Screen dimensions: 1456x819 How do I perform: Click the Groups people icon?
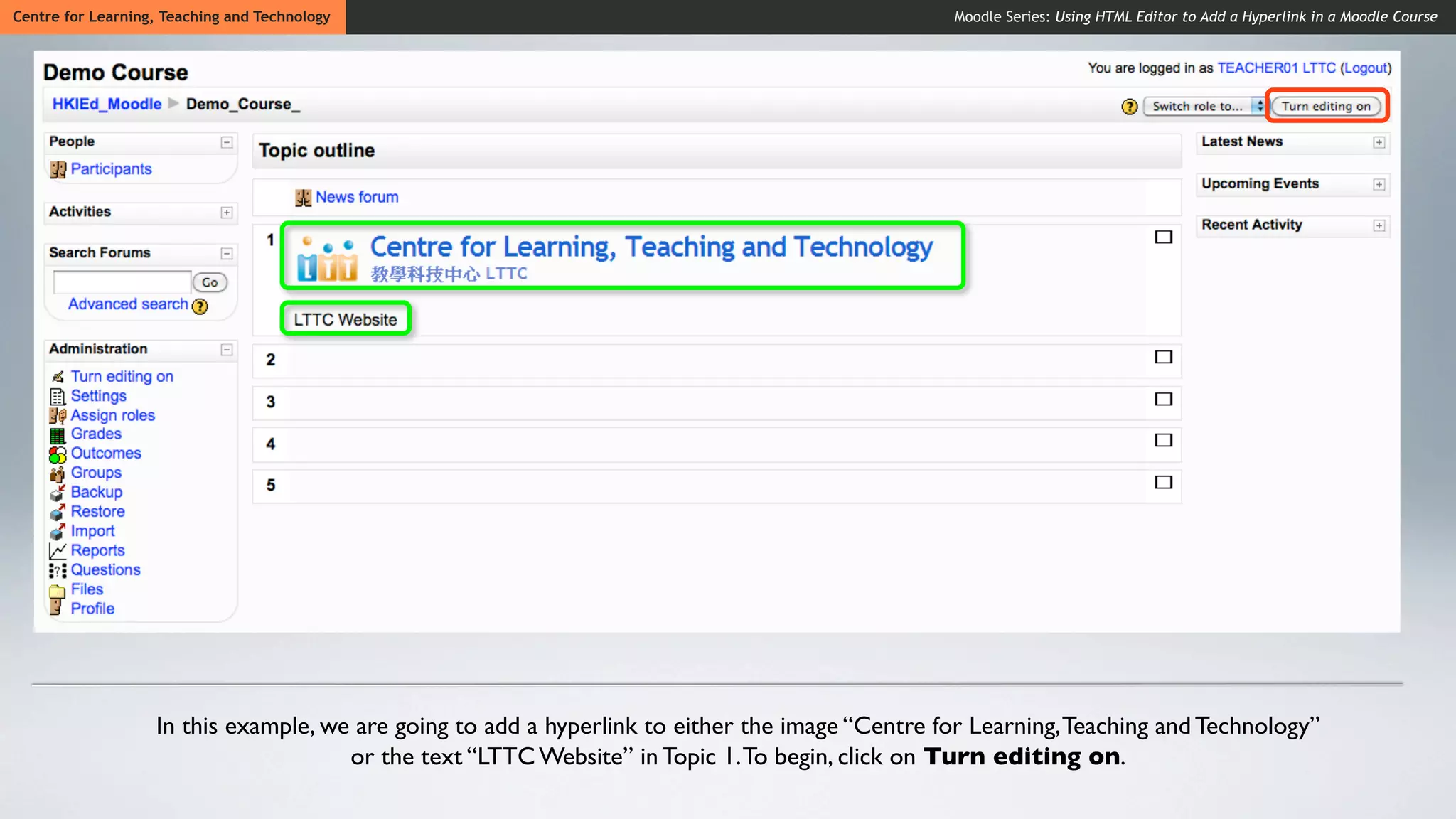click(x=58, y=473)
